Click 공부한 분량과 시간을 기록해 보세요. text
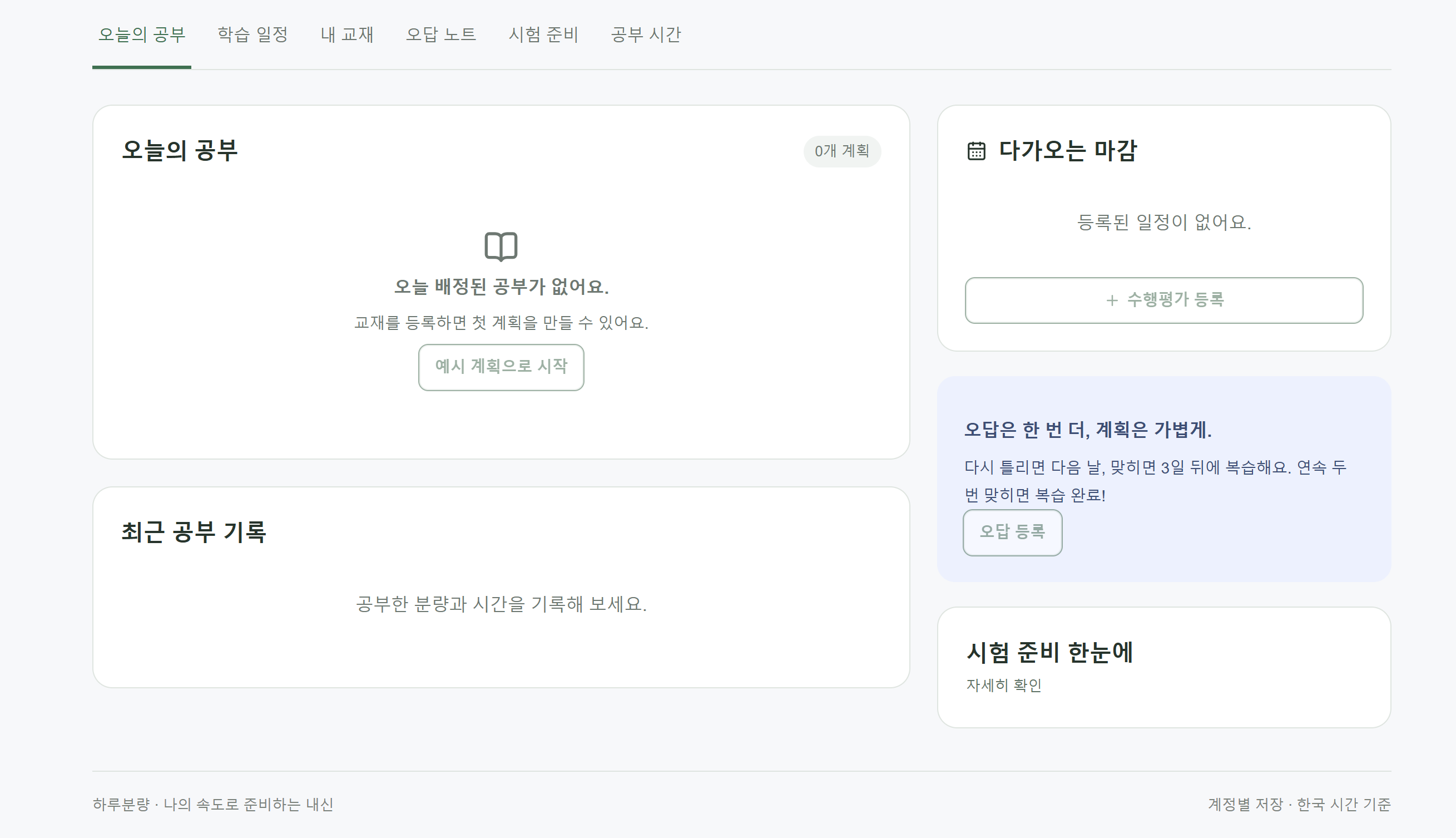Image resolution: width=1456 pixels, height=838 pixels. coord(501,604)
